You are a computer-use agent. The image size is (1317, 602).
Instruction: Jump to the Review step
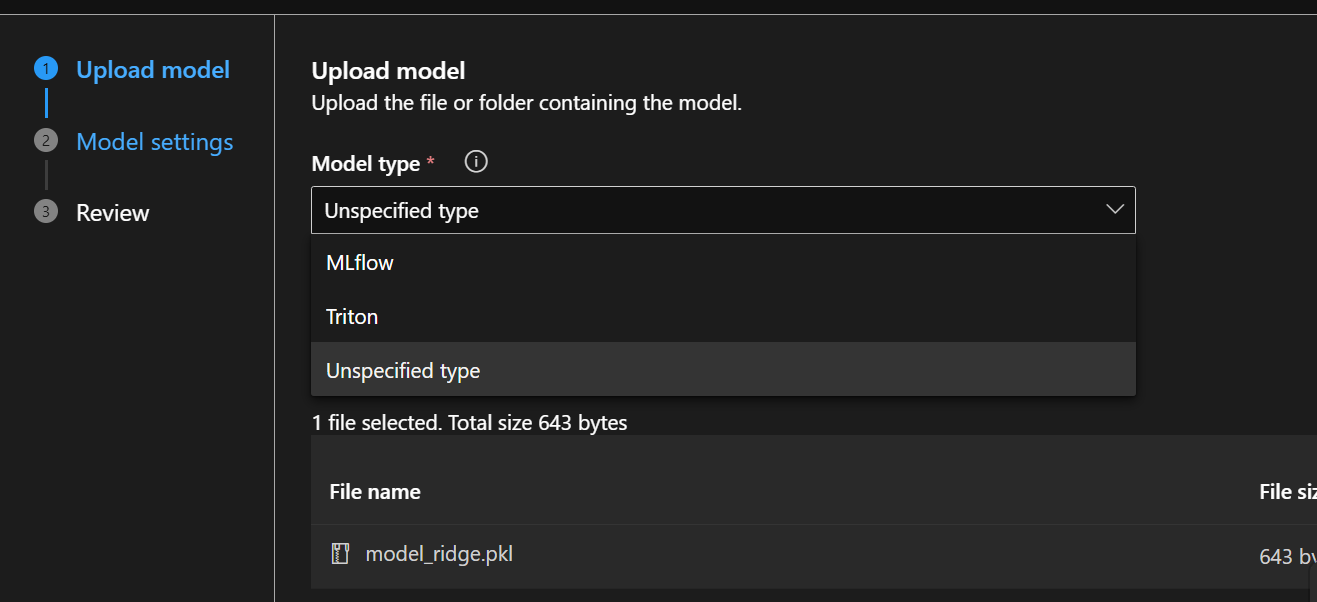(113, 213)
